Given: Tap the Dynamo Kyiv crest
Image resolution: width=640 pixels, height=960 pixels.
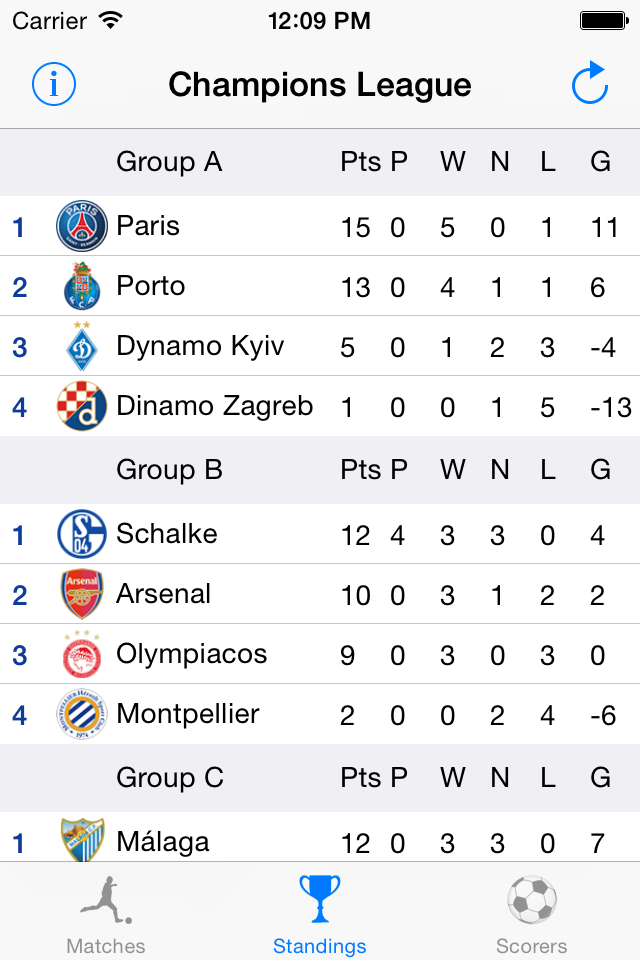Looking at the screenshot, I should (81, 347).
